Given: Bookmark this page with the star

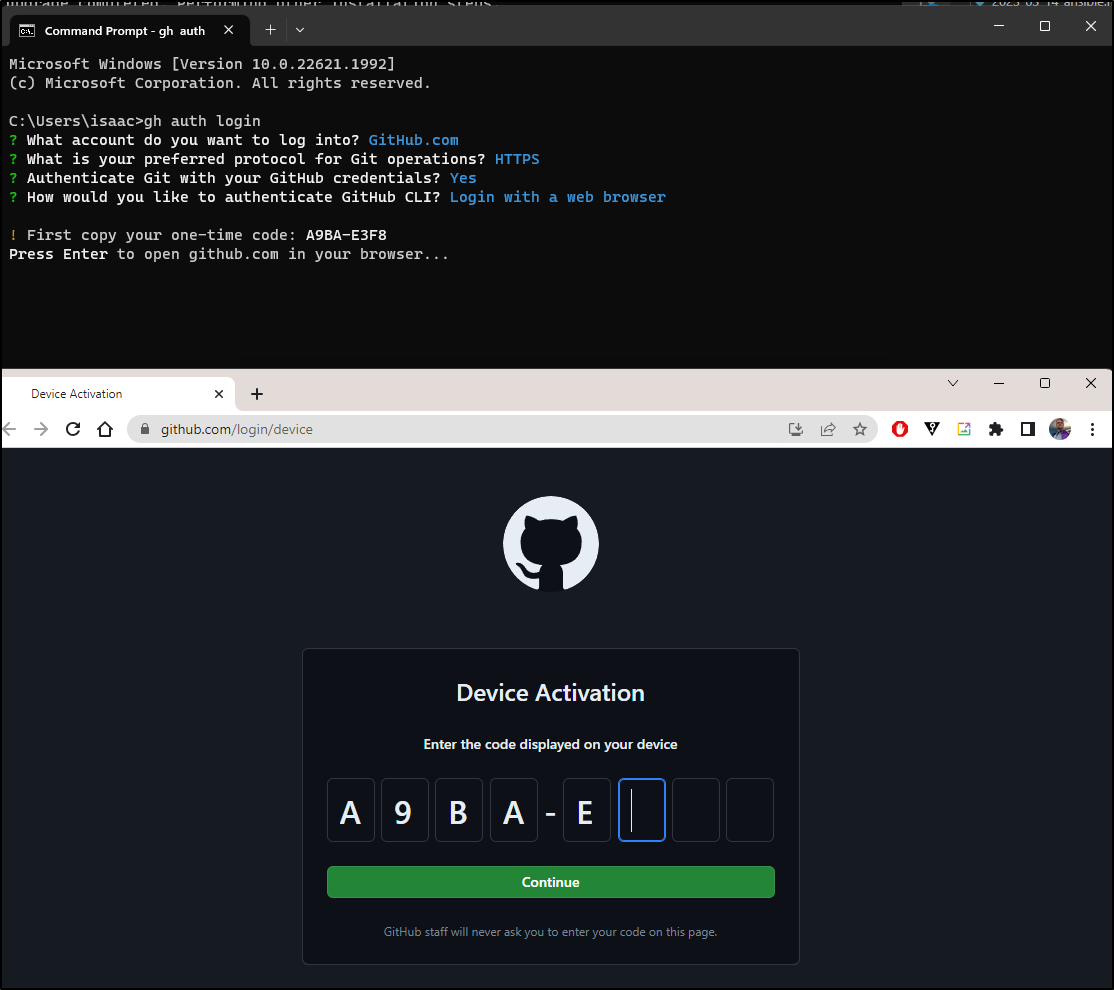Looking at the screenshot, I should click(860, 429).
